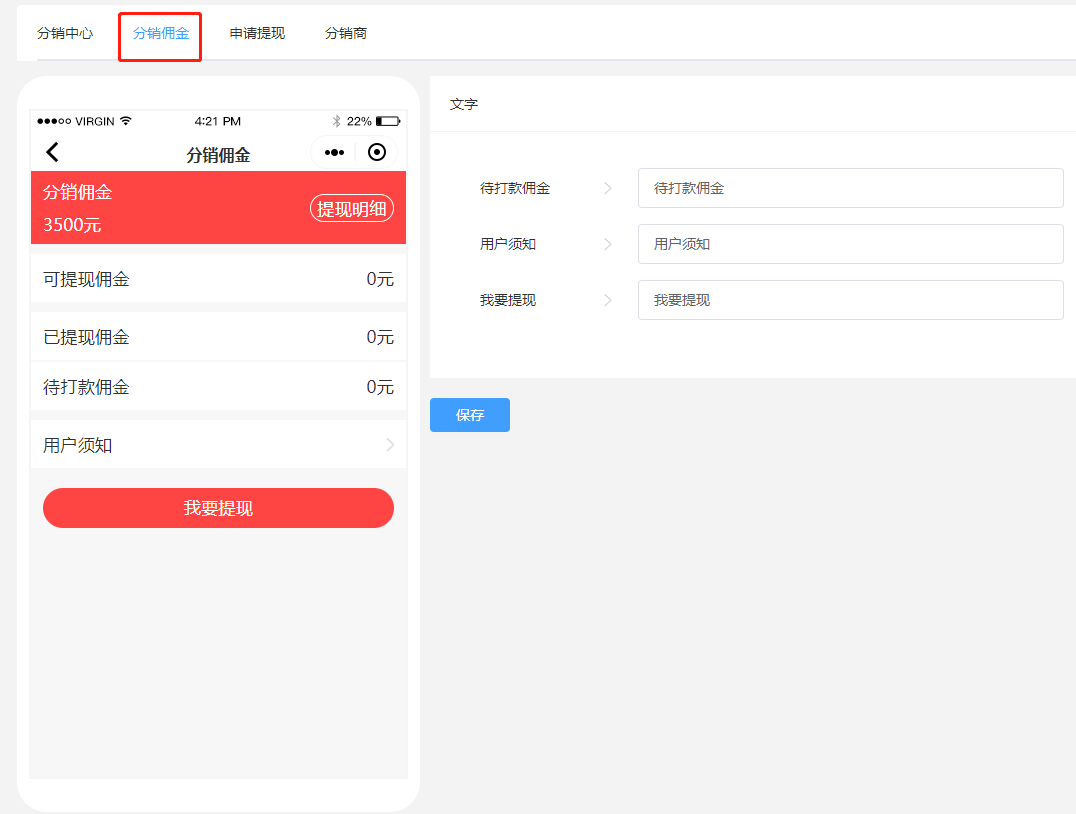
Task: Click the 待打款佣金 text input field
Action: pos(850,188)
